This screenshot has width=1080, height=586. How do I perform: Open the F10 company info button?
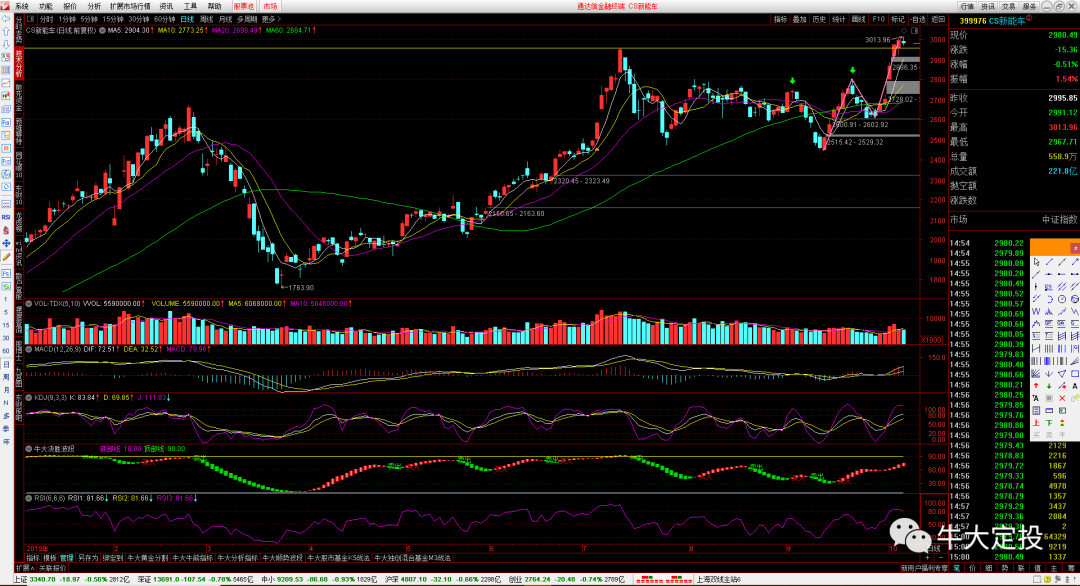coord(878,19)
